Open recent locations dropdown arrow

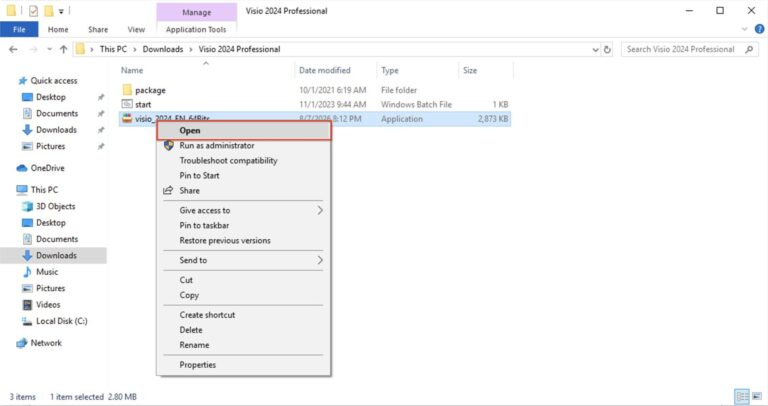coord(49,49)
